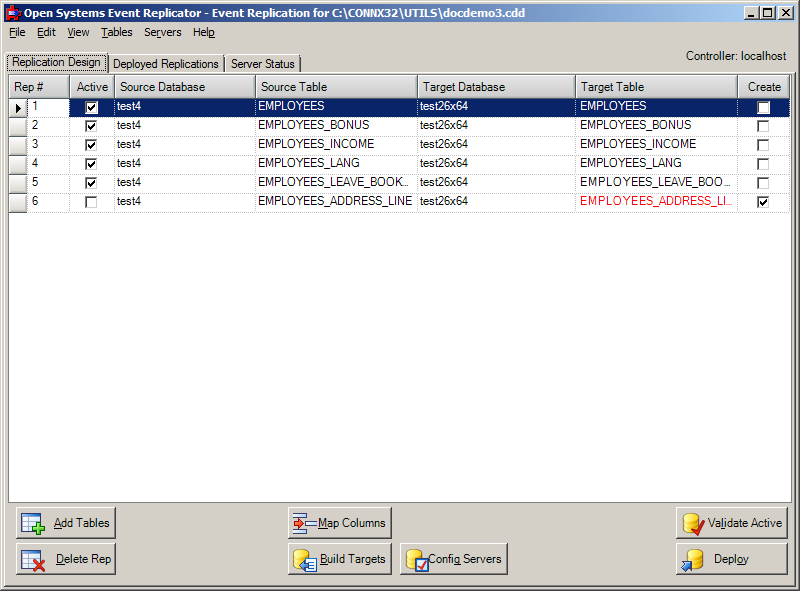This screenshot has height=591, width=800.
Task: Click the Add Tables green table icon
Action: click(31, 522)
